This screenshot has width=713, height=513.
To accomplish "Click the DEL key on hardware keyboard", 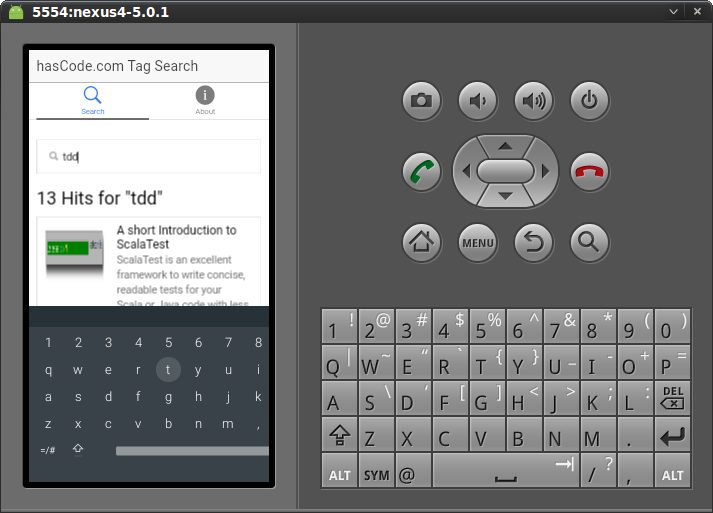I will [x=673, y=398].
